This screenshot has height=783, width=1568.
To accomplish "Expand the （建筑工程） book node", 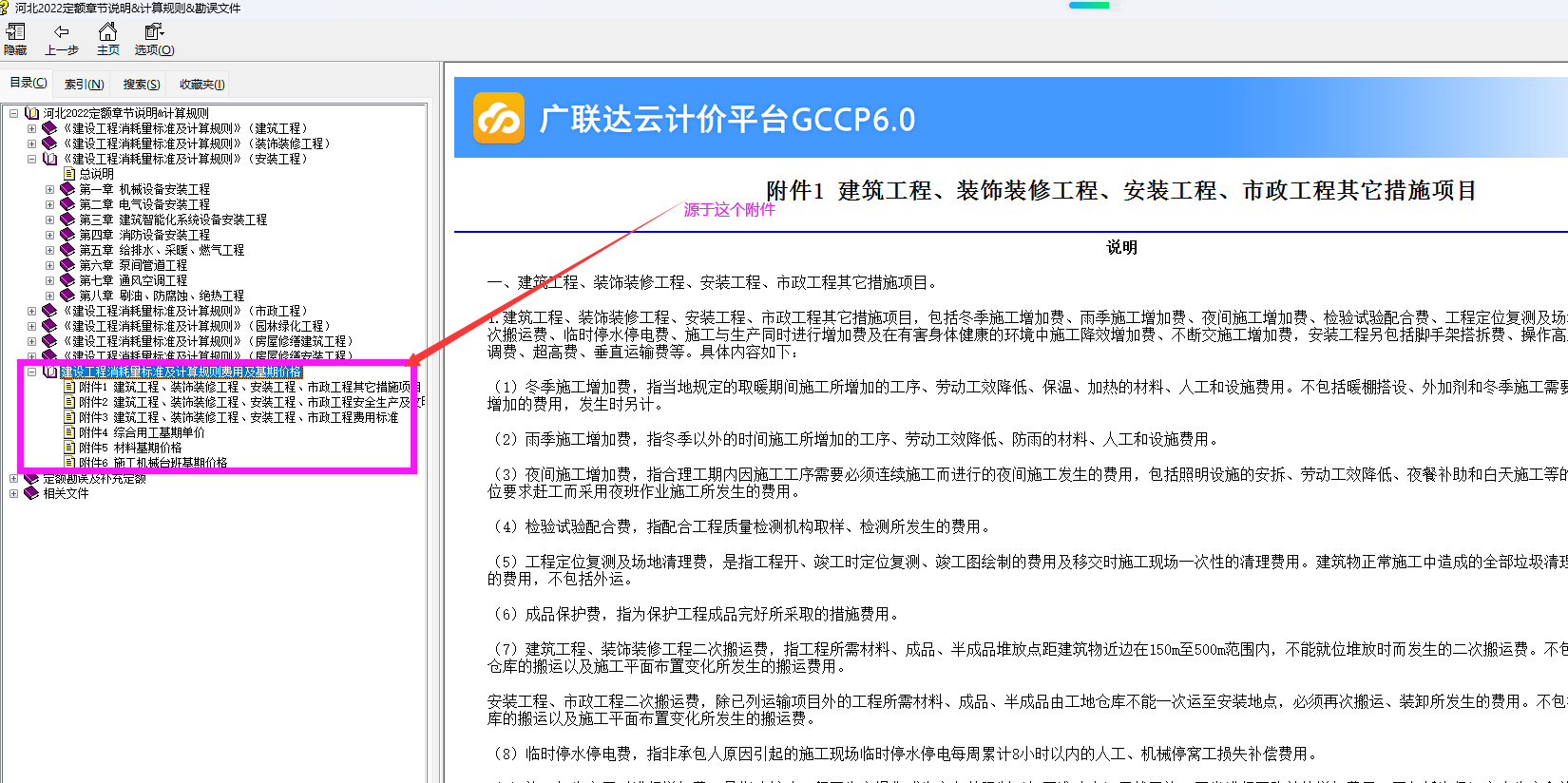I will click(x=31, y=128).
